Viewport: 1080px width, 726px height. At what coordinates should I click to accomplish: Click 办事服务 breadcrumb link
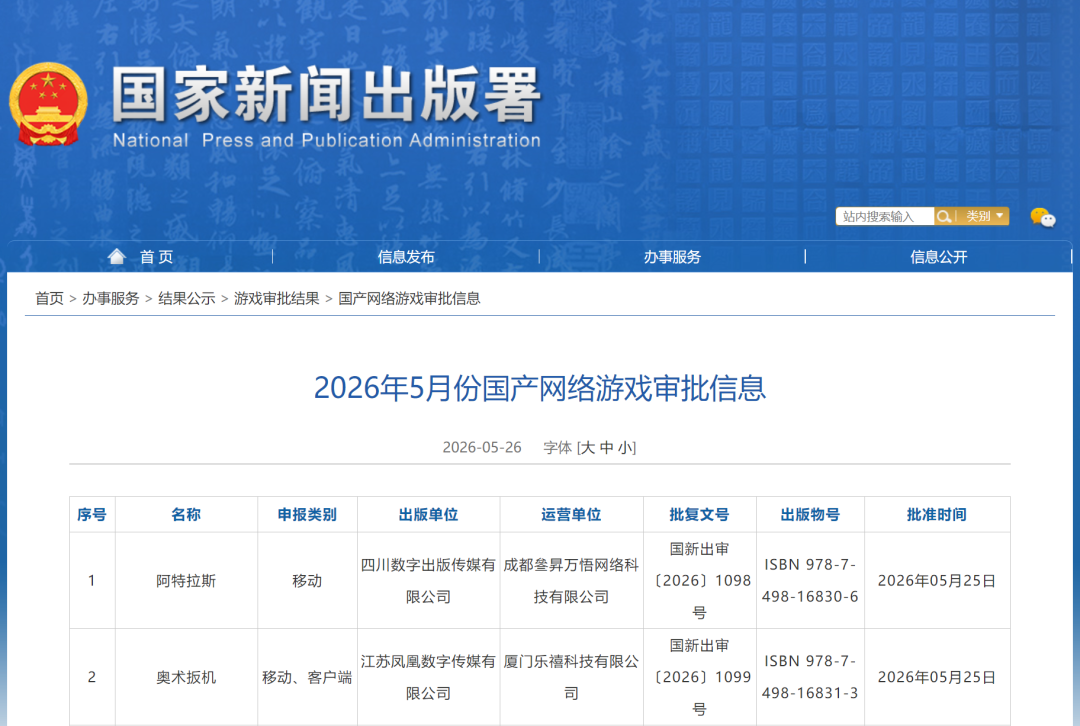click(x=110, y=298)
